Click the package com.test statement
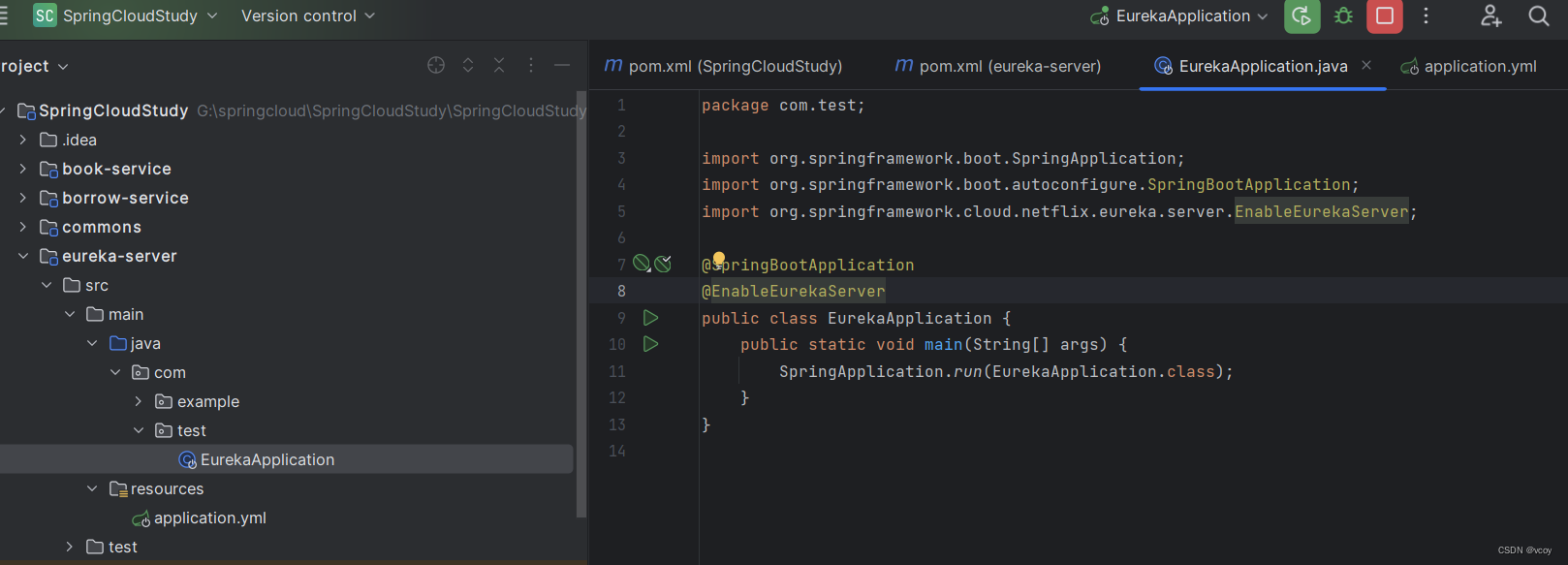 pyautogui.click(x=783, y=105)
